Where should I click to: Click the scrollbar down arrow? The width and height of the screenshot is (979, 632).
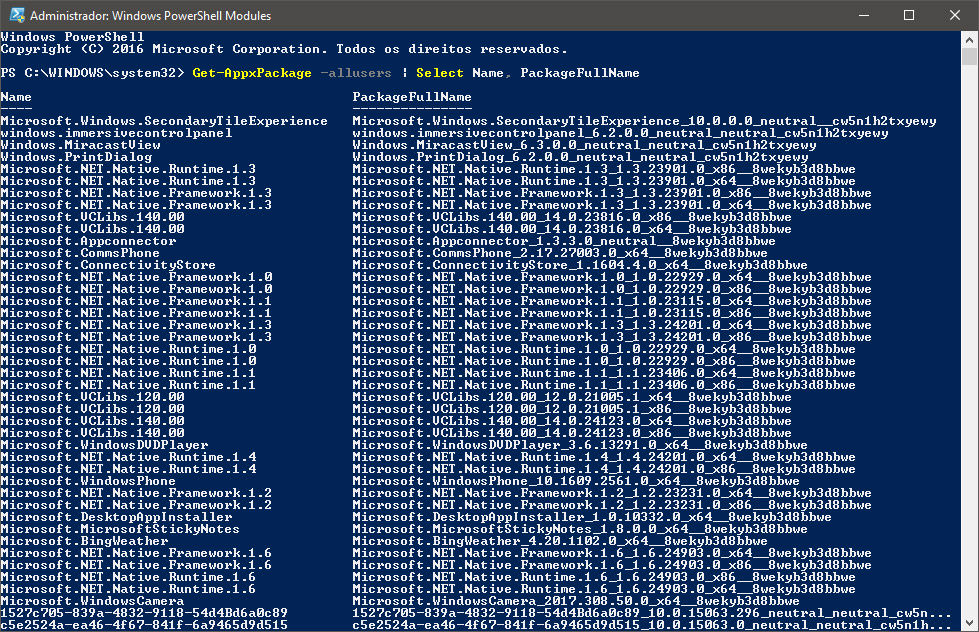(969, 623)
